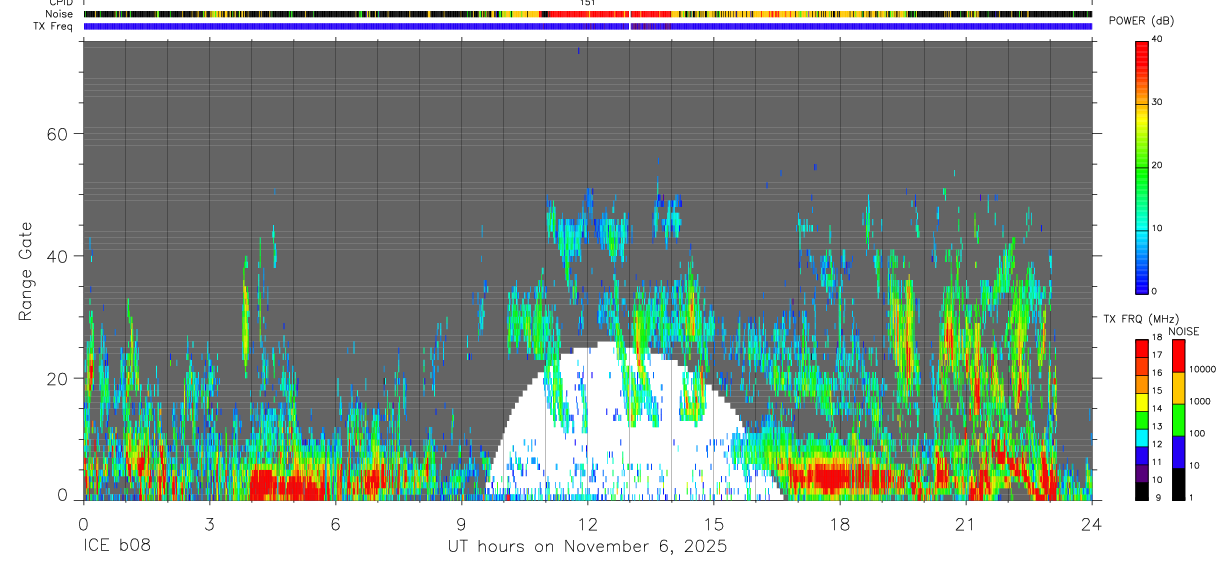Image resolution: width=1228 pixels, height=567 pixels.
Task: Click the 12 tick on the UT hours axis
Action: tap(587, 524)
